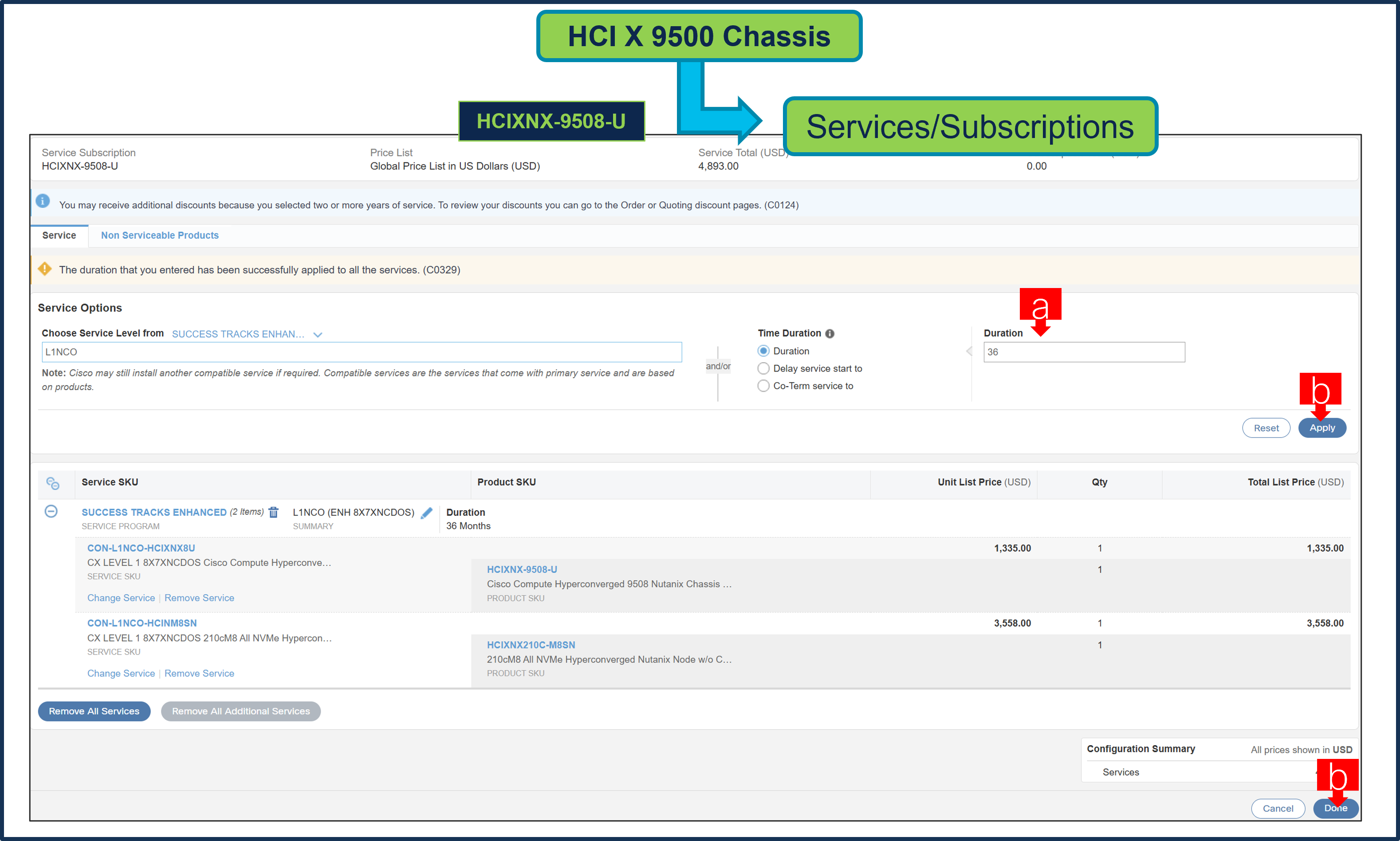This screenshot has height=841, width=1400.
Task: Select the Service tab
Action: [x=59, y=235]
